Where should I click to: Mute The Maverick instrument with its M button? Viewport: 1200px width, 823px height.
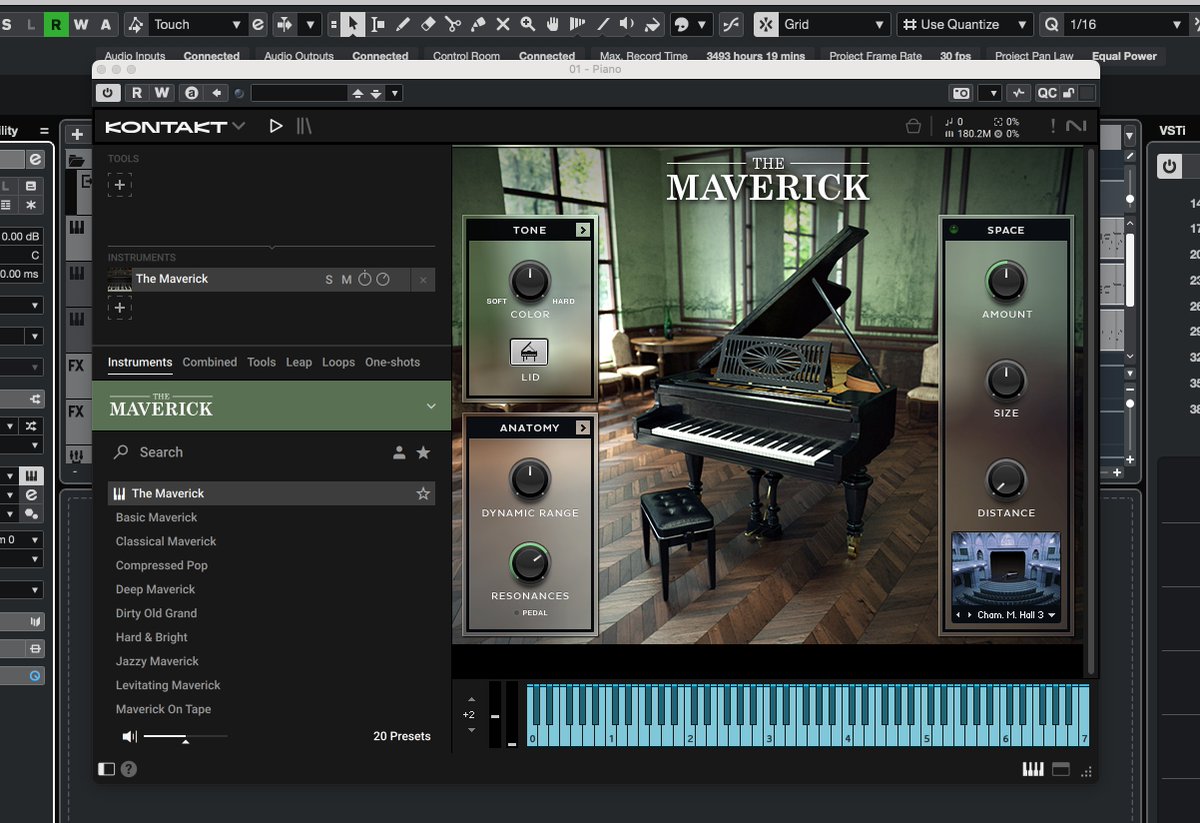[345, 279]
